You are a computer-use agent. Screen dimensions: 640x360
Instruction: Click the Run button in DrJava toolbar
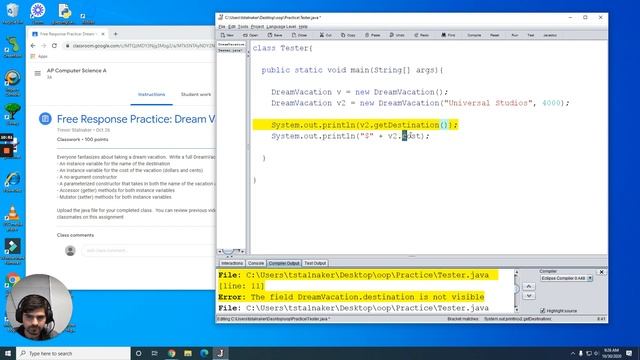coord(514,35)
